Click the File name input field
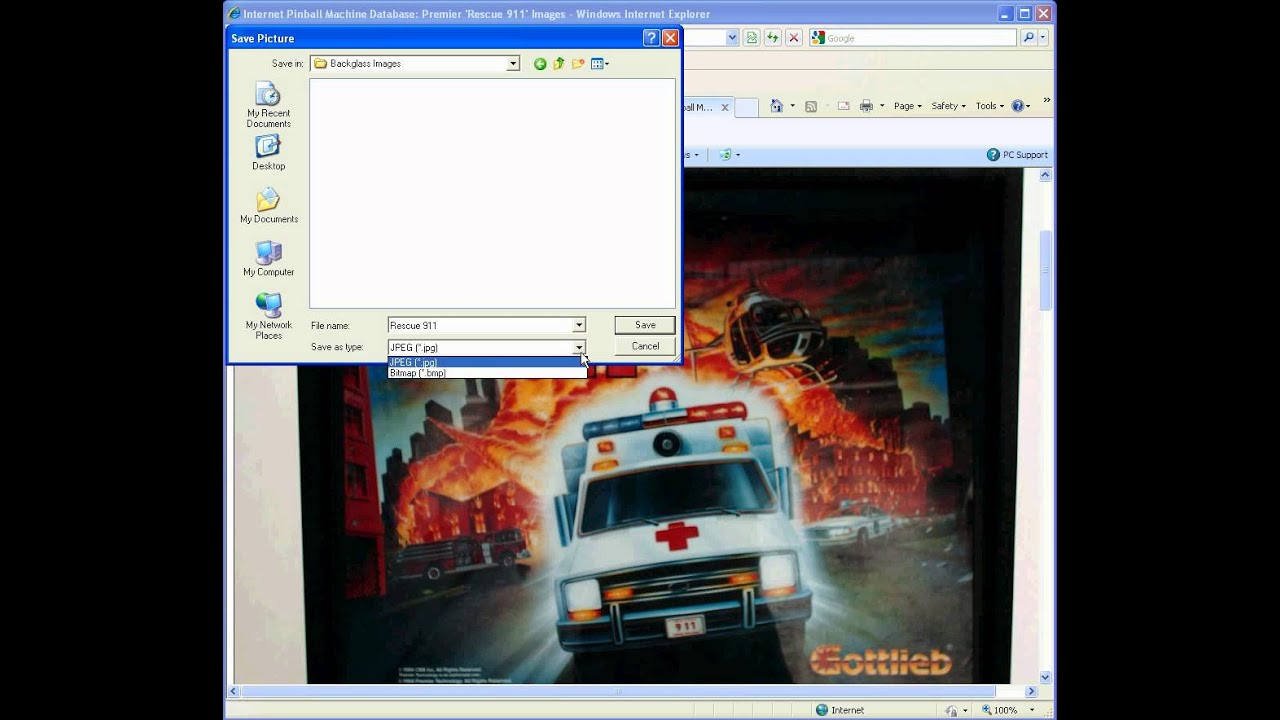The image size is (1280, 720). (x=480, y=326)
